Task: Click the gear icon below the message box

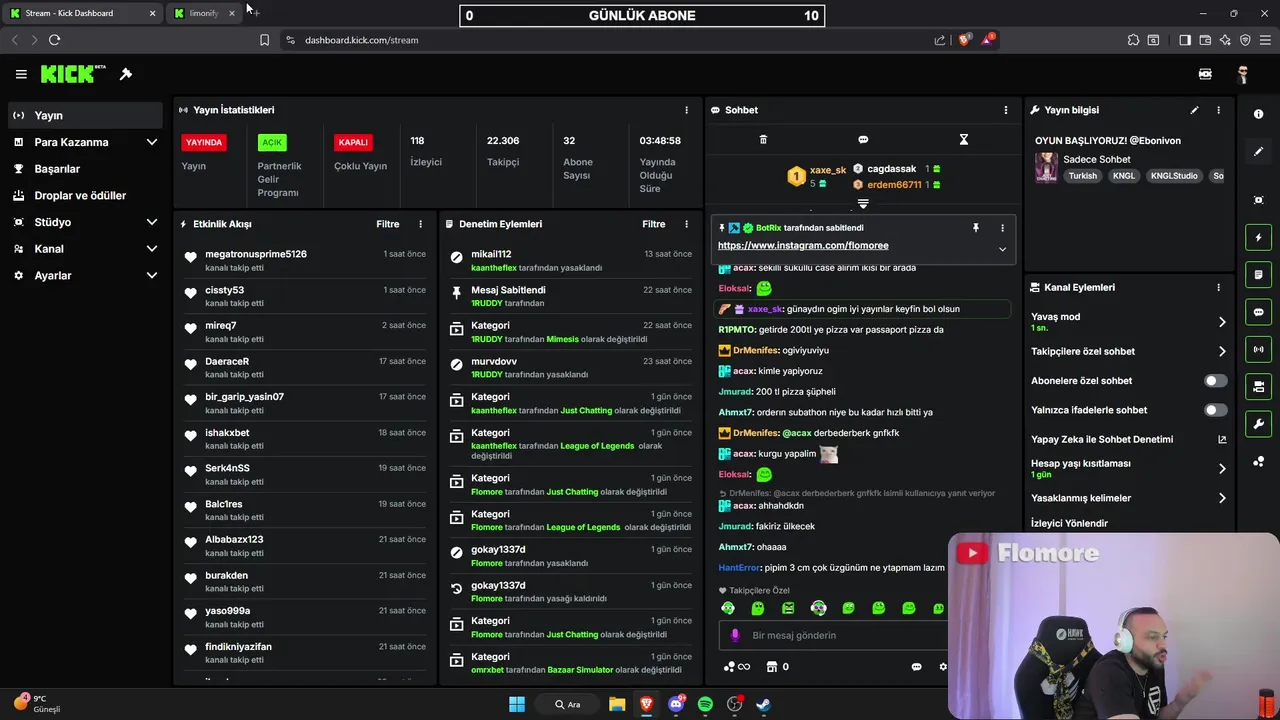Action: [942, 667]
